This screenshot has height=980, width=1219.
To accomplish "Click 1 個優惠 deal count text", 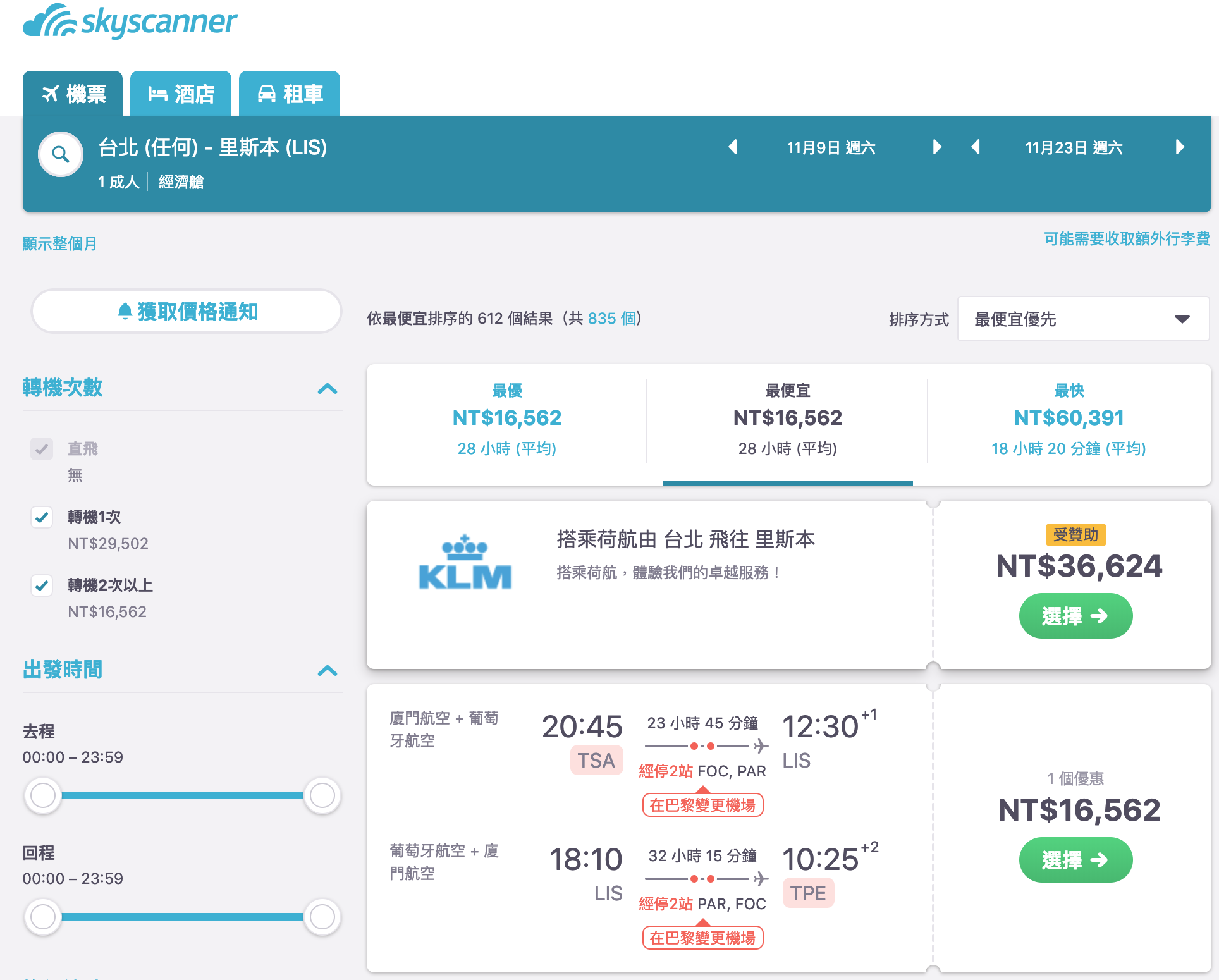I will tap(1075, 778).
